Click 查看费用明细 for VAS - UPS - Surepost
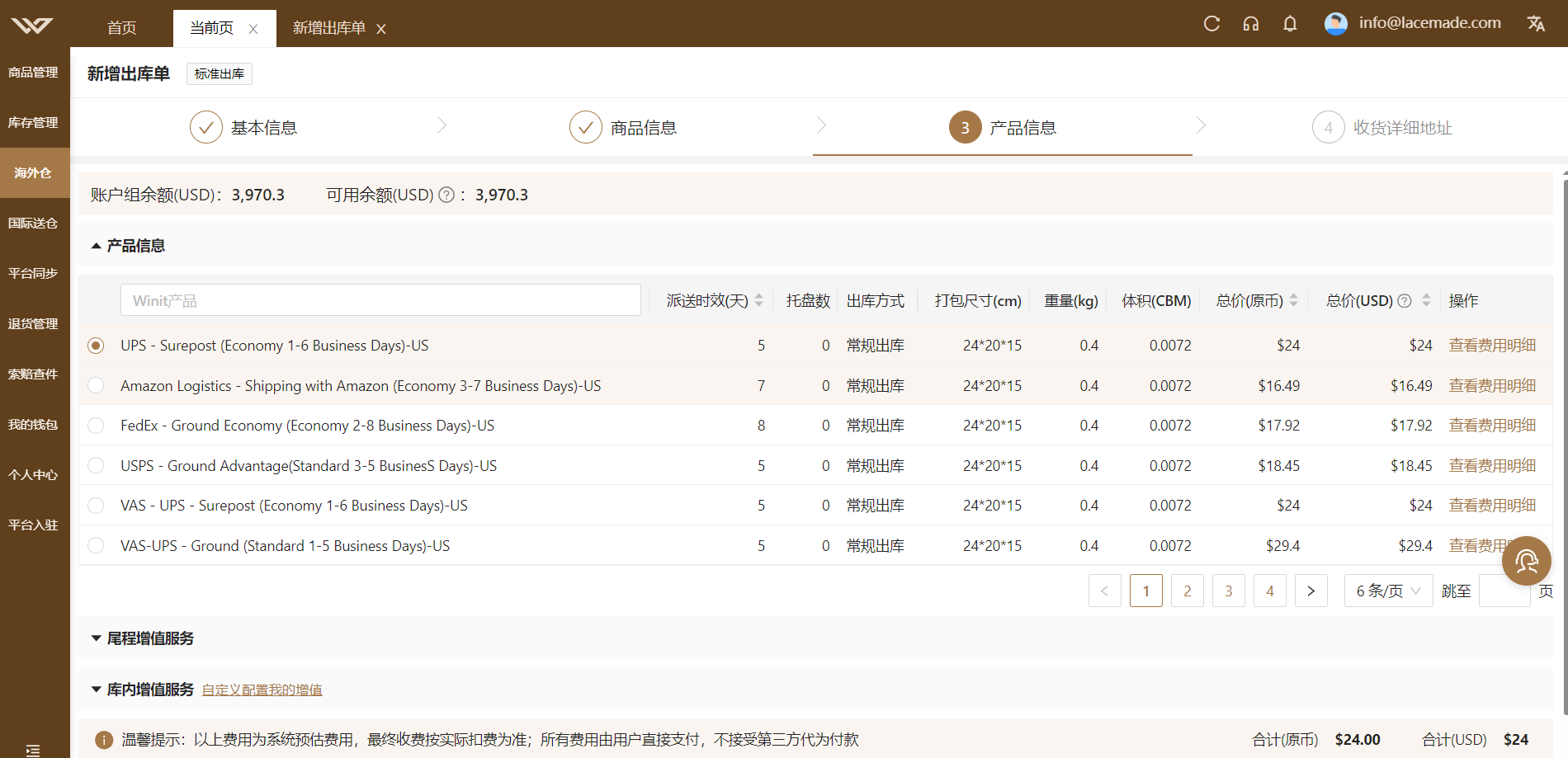 (x=1492, y=506)
